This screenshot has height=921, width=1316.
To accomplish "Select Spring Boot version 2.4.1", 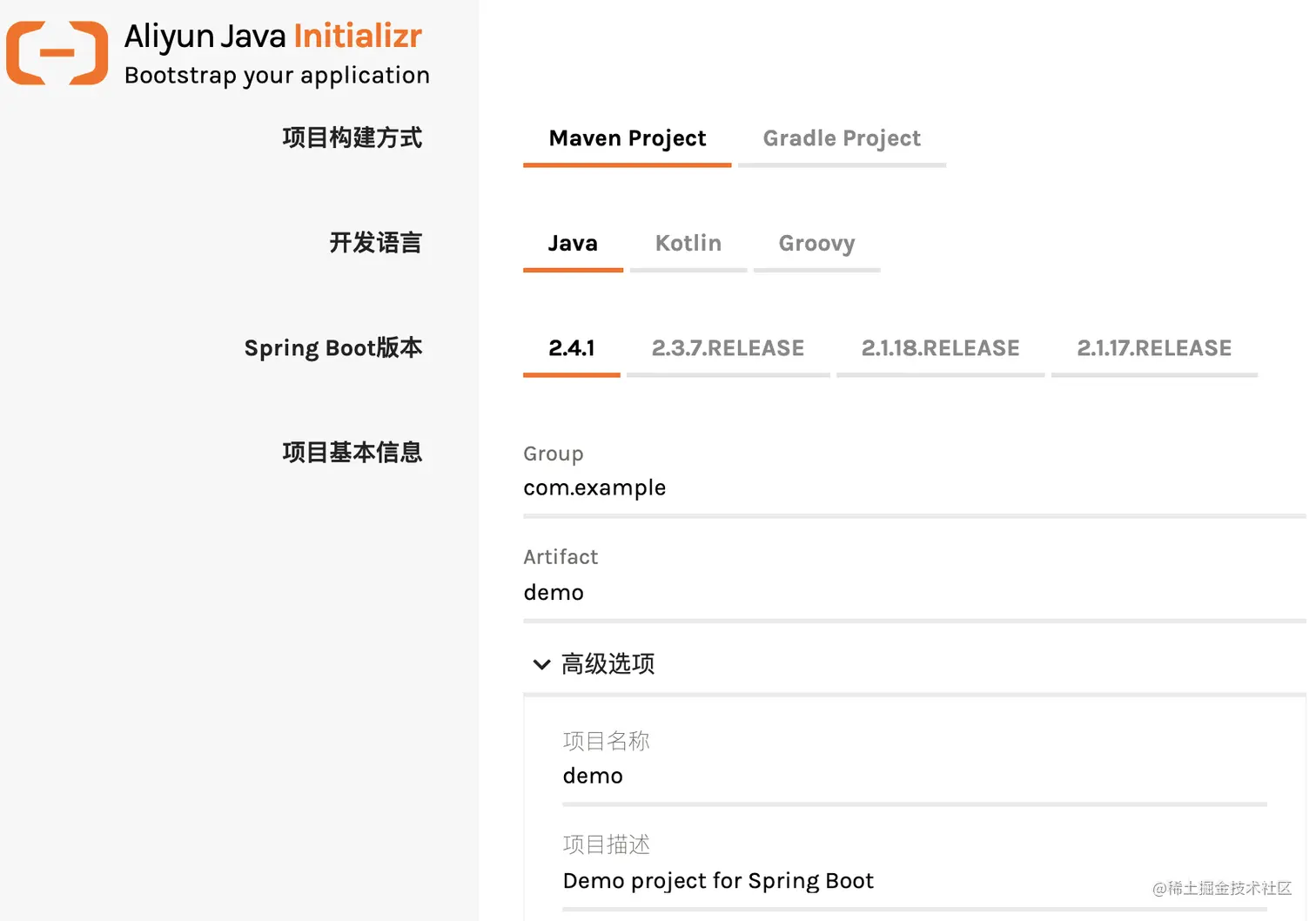I will pyautogui.click(x=571, y=347).
